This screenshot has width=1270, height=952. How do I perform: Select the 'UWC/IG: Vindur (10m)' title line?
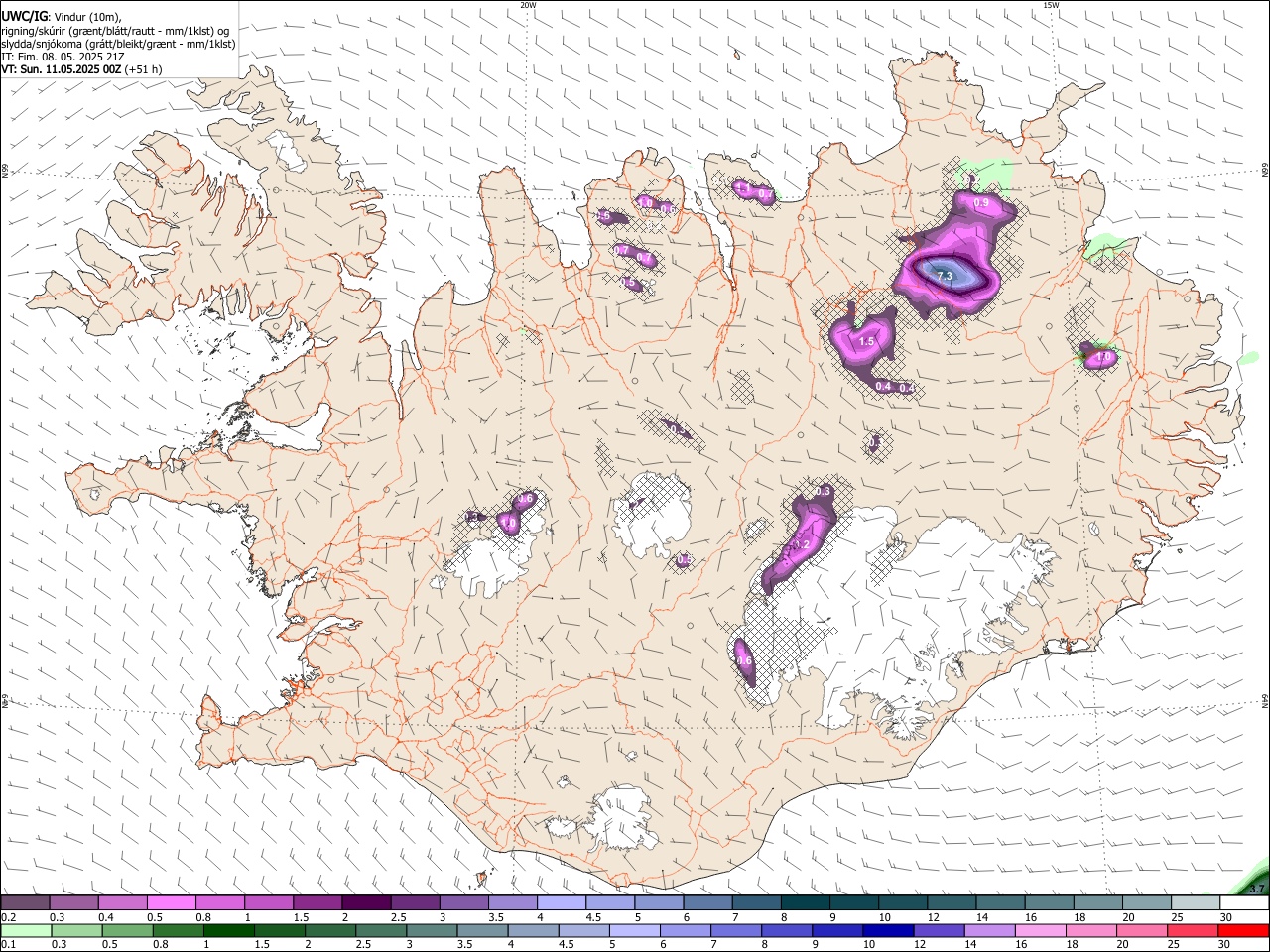pyautogui.click(x=62, y=16)
